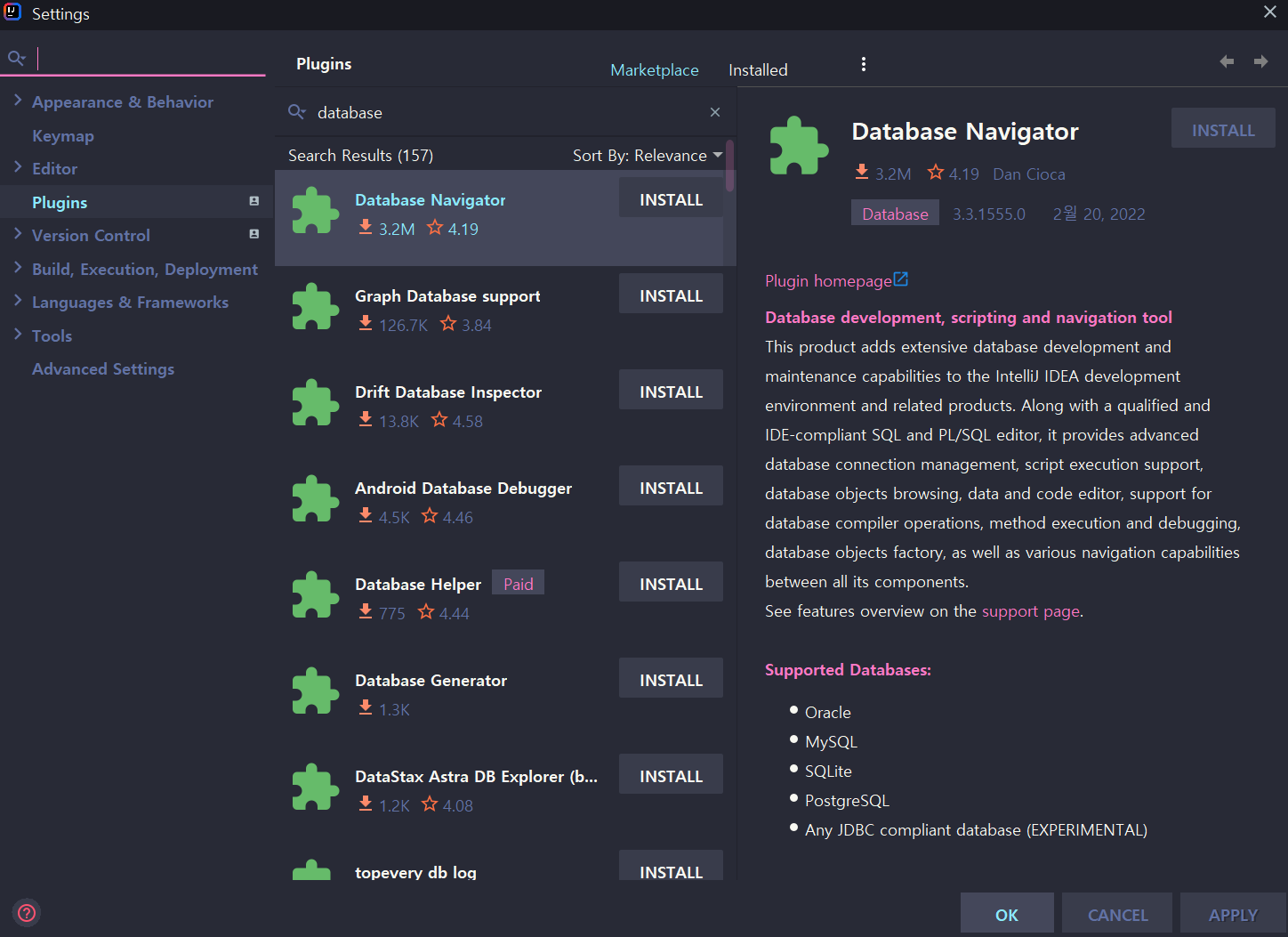This screenshot has width=1288, height=937.
Task: Install Android Database Debugger plugin
Action: click(671, 486)
